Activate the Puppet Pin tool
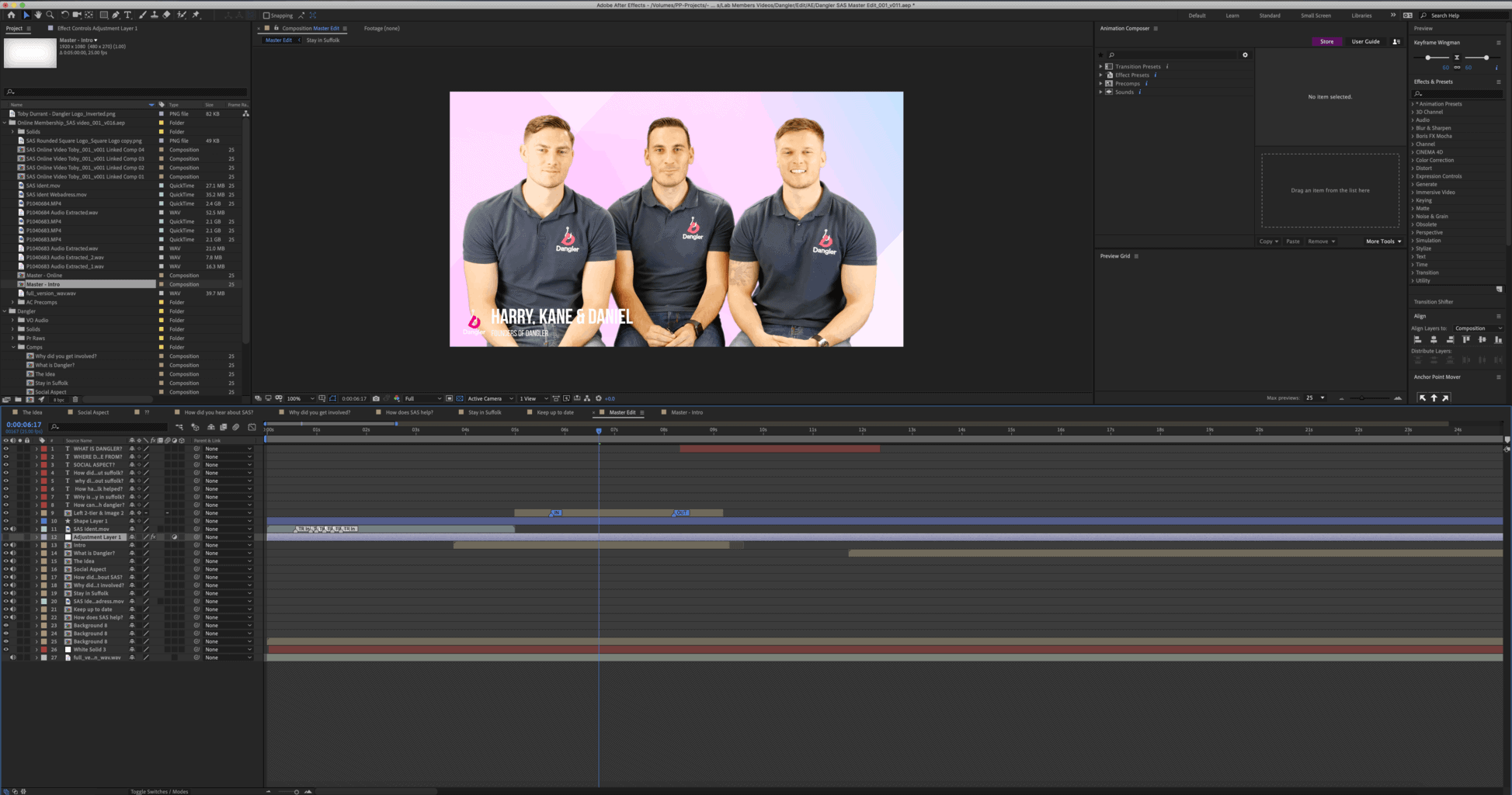Screen dimensions: 1512x795 (x=196, y=15)
